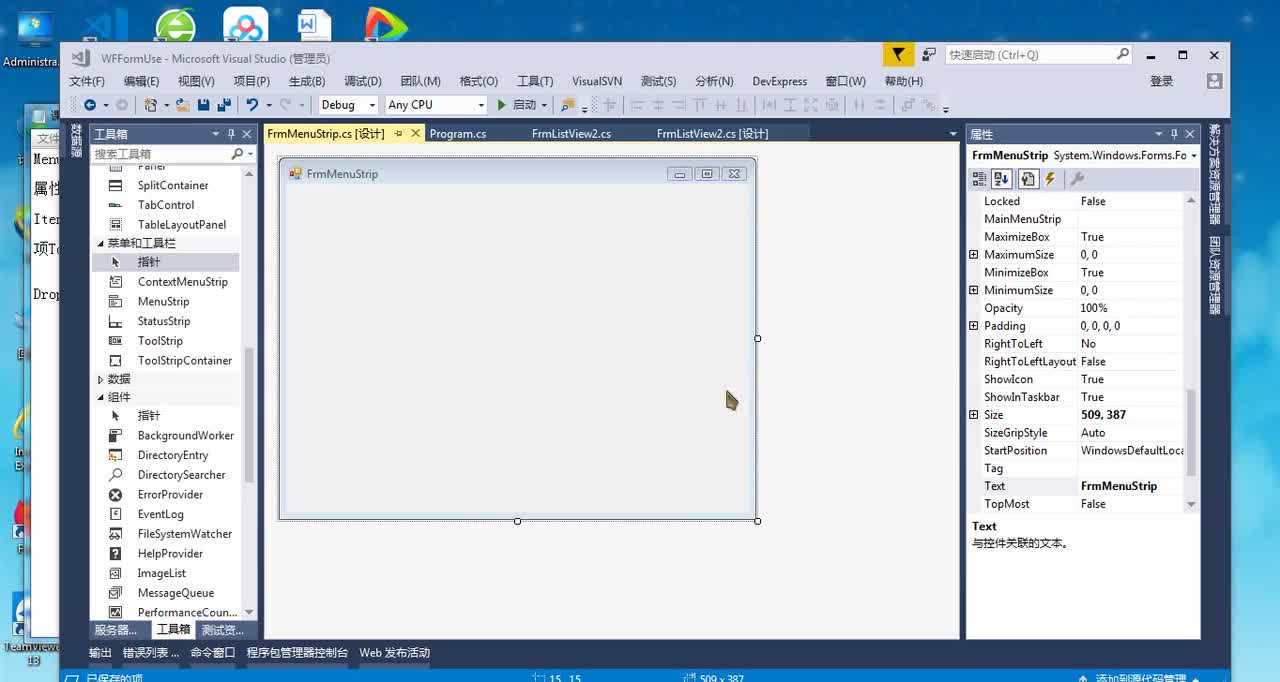Viewport: 1280px width, 682px height.
Task: Open the document tabs overflow dropdown
Action: point(953,134)
